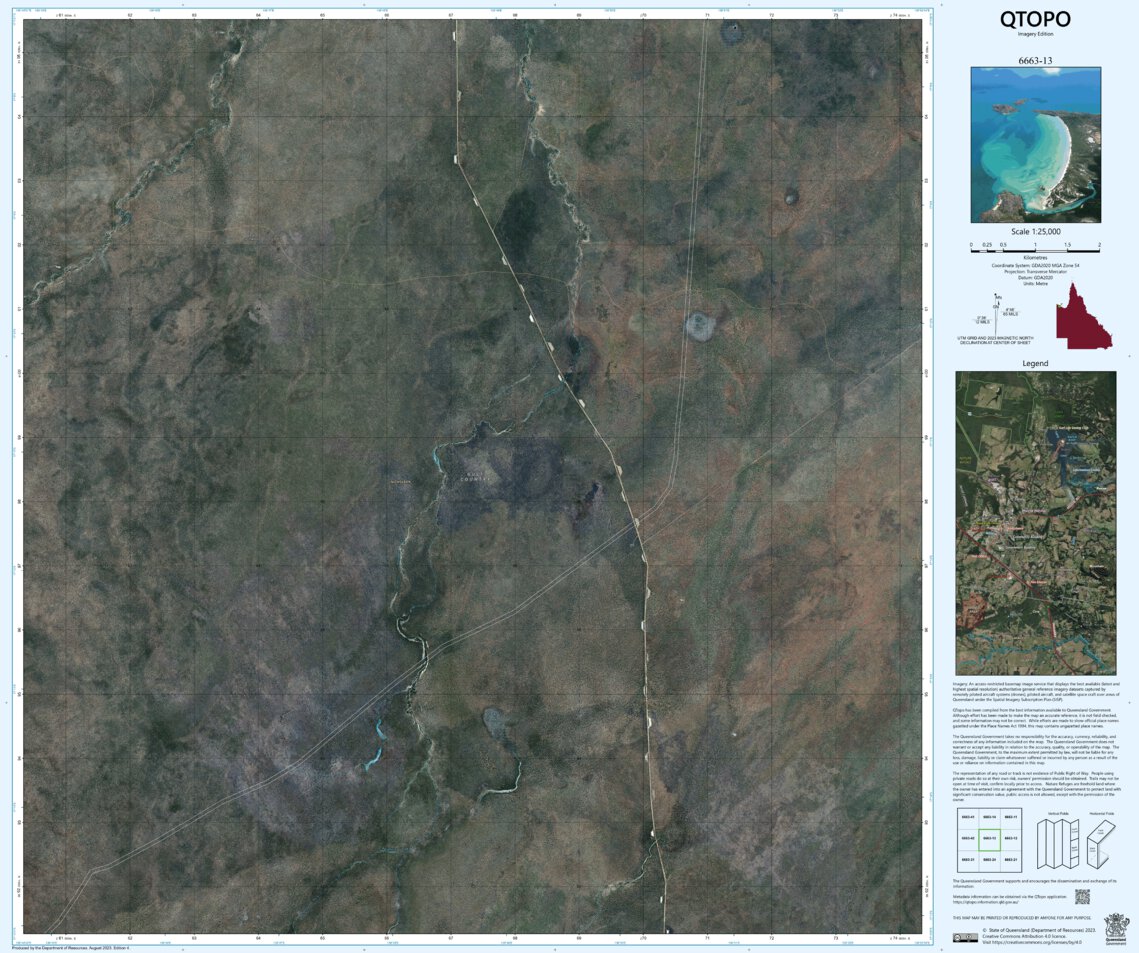Select highlighted sheet 6663-13 in index grid
This screenshot has width=1139, height=953.
[x=990, y=840]
